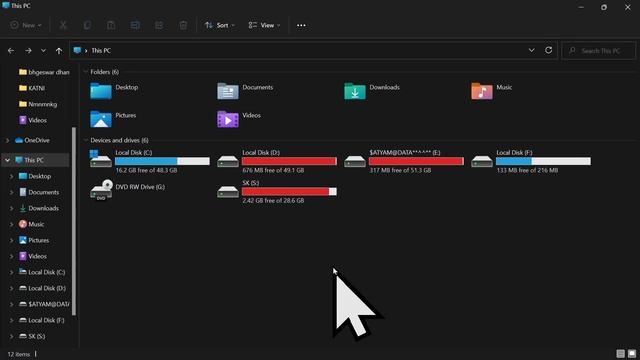Image resolution: width=640 pixels, height=360 pixels.
Task: Click the Cut scissors icon in toolbar
Action: click(63, 25)
